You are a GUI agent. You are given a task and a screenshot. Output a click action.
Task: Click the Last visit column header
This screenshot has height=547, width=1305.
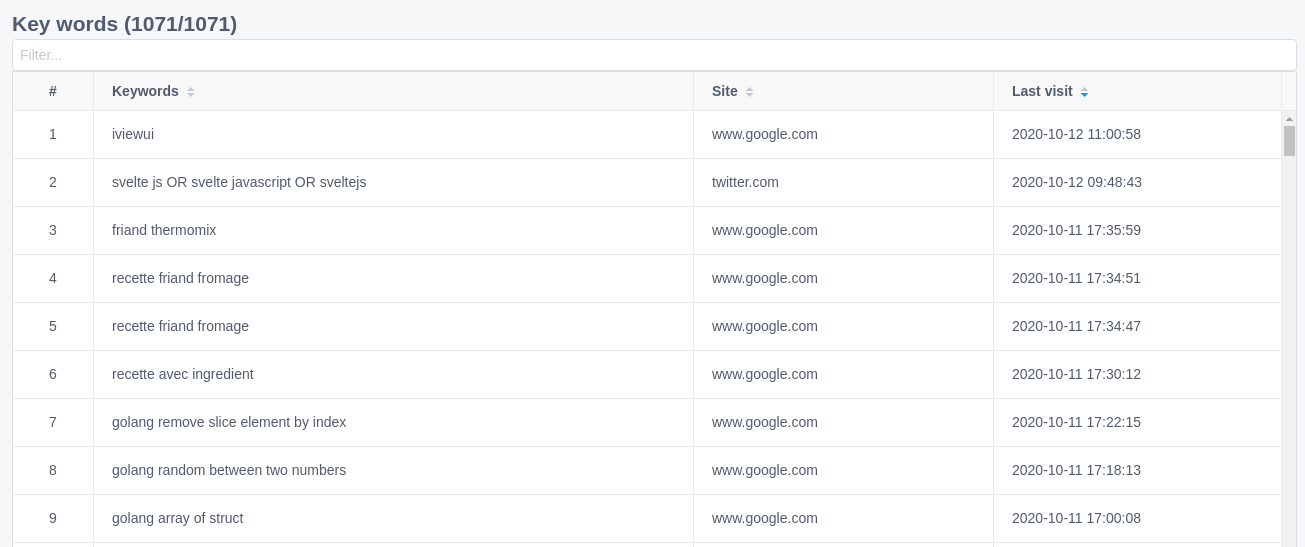1137,91
